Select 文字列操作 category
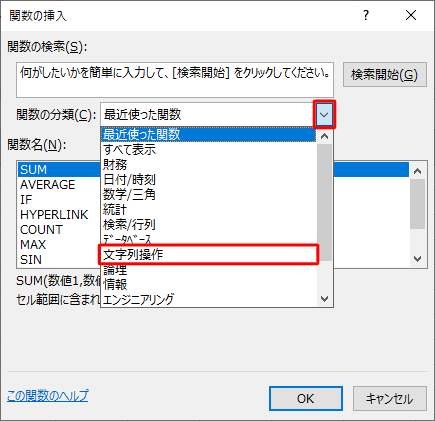435x421 pixels. point(208,255)
